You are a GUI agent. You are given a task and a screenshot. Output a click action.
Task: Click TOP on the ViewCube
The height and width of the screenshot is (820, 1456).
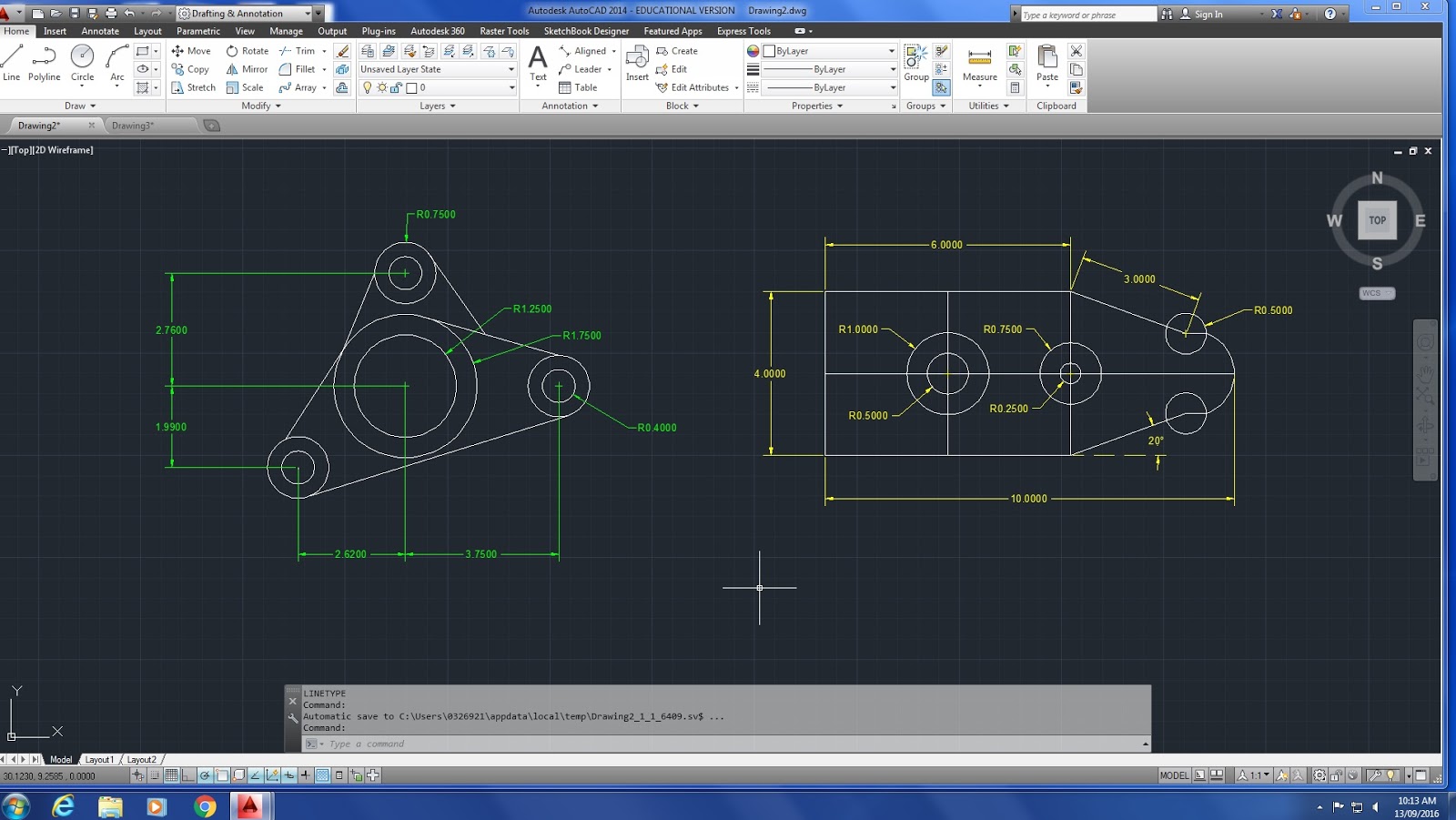click(x=1377, y=219)
